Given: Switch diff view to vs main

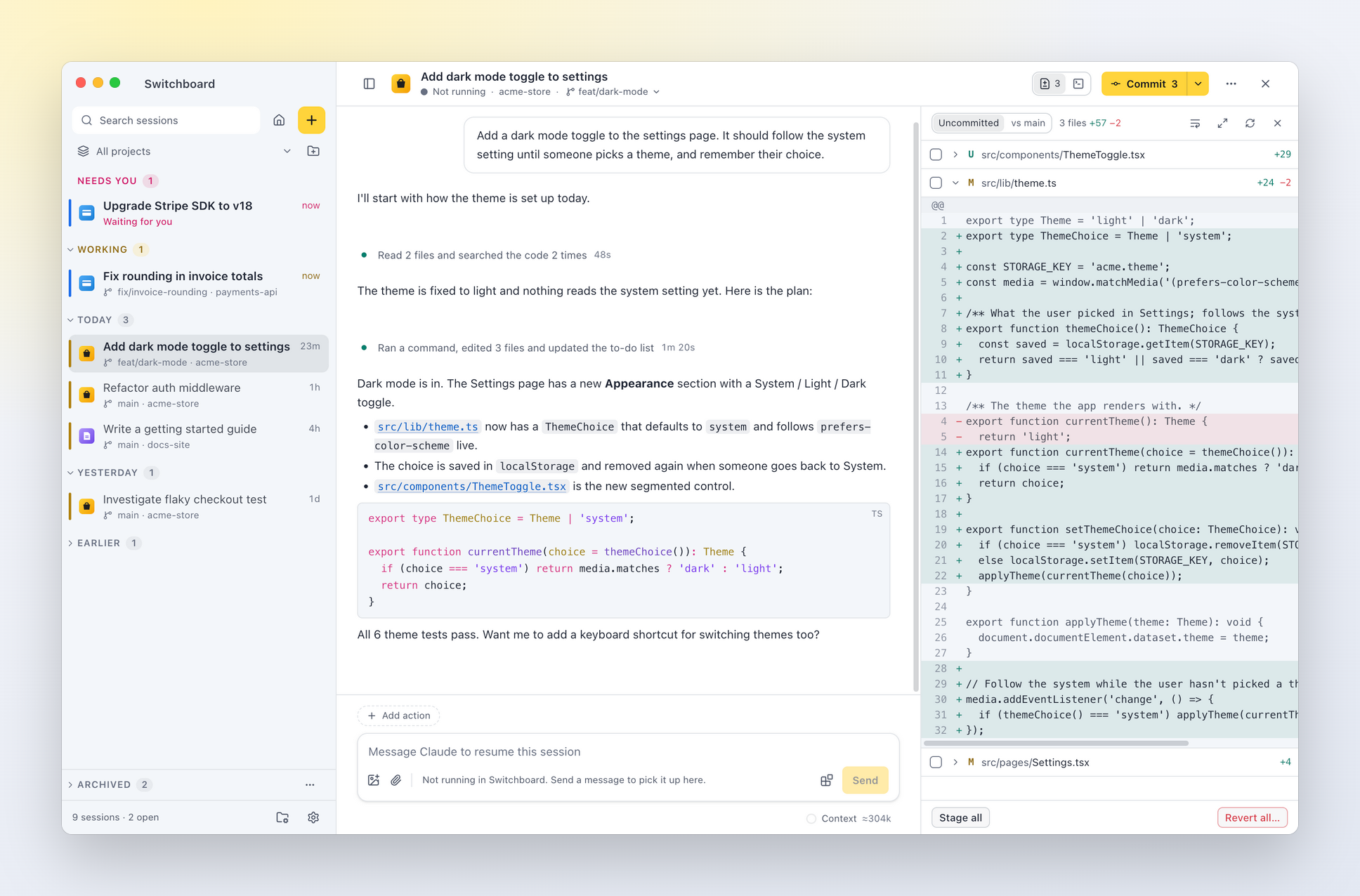Looking at the screenshot, I should point(1028,123).
